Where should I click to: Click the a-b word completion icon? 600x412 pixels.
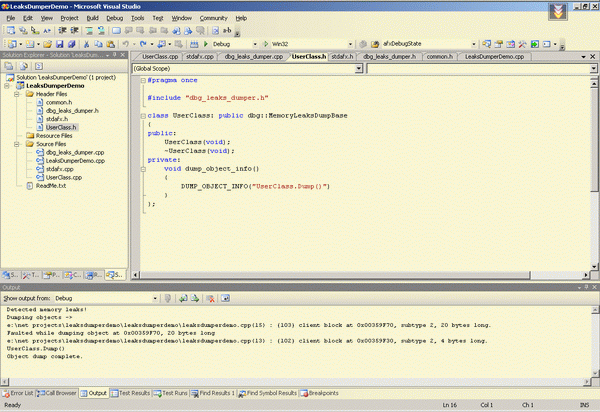point(227,31)
